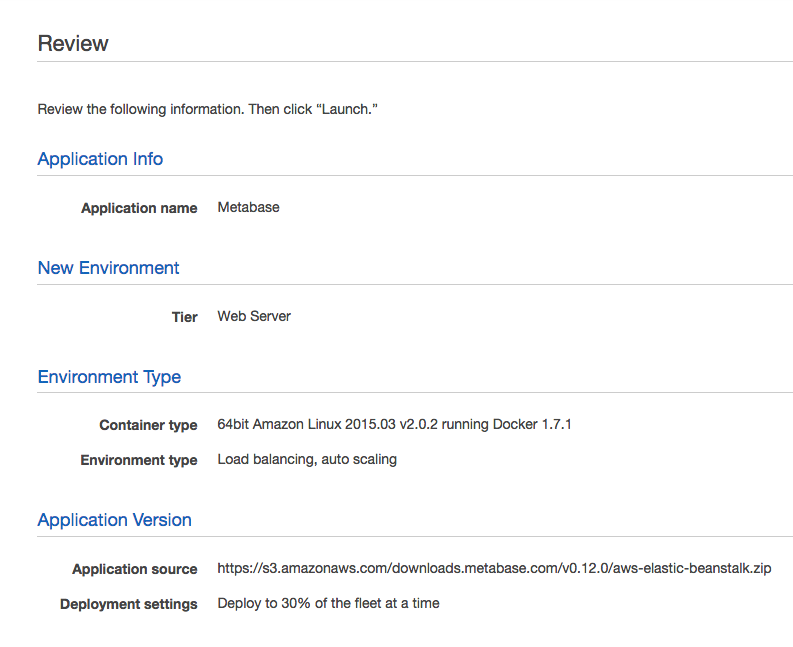Viewport: 793px width, 647px height.
Task: Click the Application source label
Action: pyautogui.click(x=135, y=569)
